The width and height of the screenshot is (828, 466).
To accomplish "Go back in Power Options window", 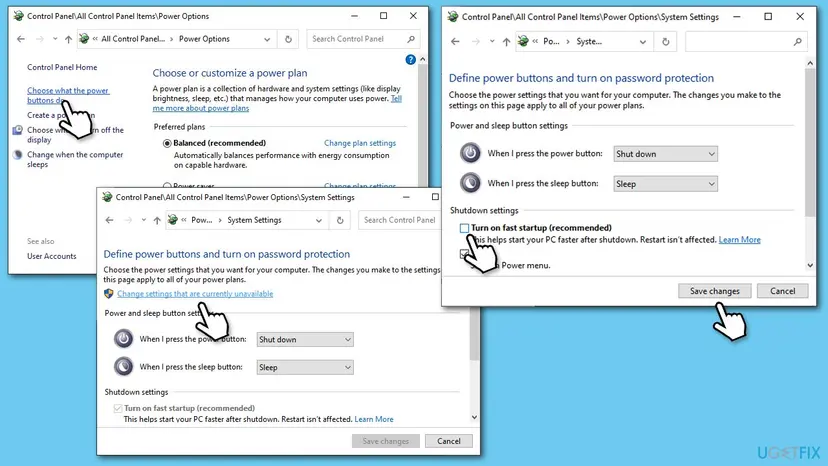I will (21, 39).
